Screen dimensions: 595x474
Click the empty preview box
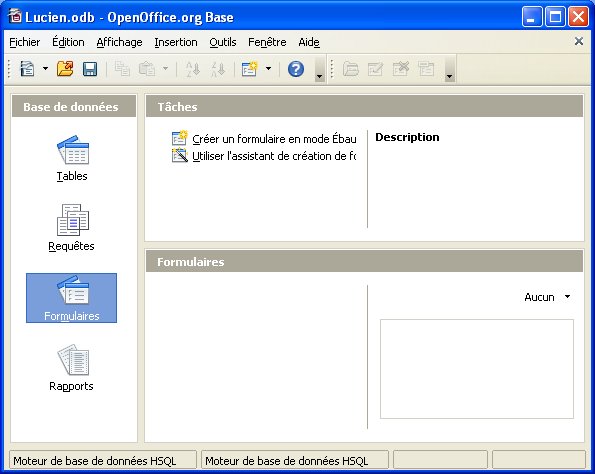pyautogui.click(x=477, y=369)
